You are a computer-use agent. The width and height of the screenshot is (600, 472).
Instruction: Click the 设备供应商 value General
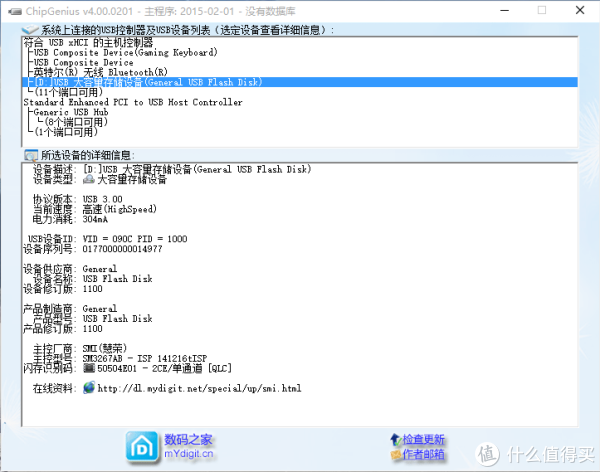coord(100,269)
